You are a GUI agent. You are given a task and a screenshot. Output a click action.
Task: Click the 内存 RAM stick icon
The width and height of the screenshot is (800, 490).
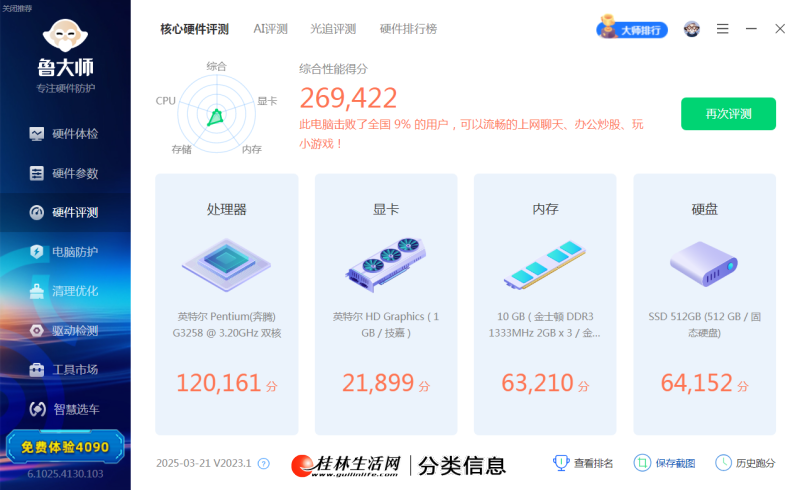tap(545, 264)
